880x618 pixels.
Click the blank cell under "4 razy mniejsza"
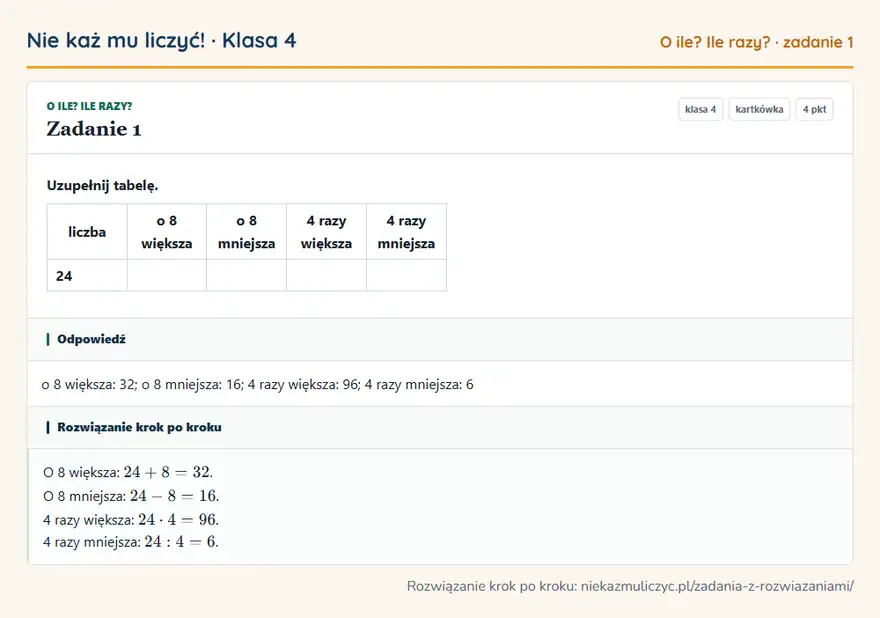coord(406,276)
